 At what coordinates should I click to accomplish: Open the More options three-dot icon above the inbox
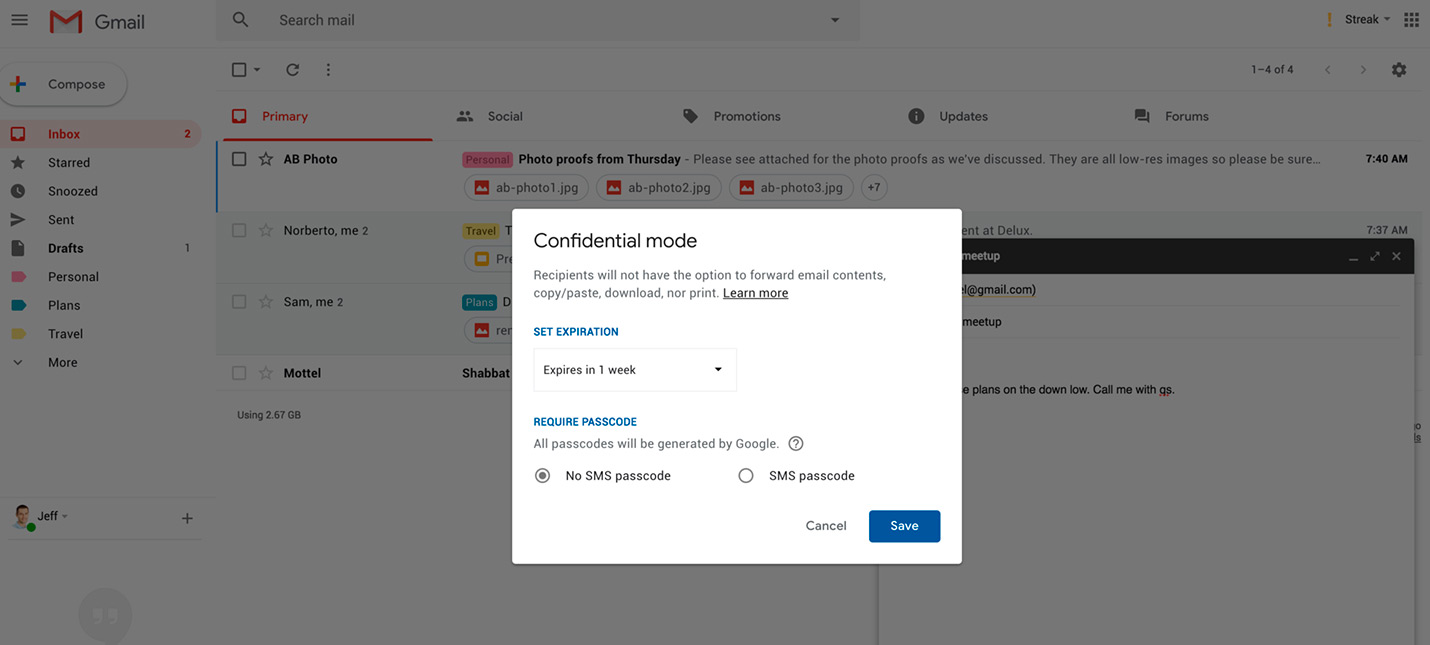coord(327,69)
